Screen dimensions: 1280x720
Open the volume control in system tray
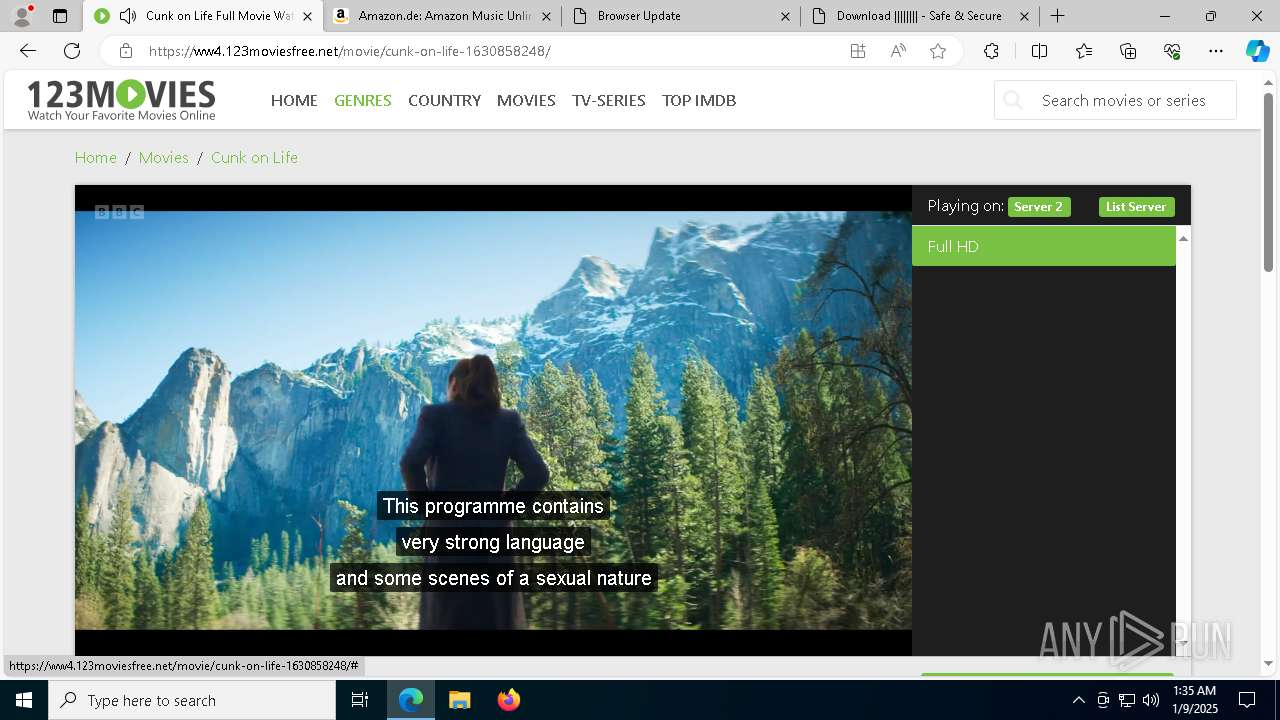(x=1151, y=700)
